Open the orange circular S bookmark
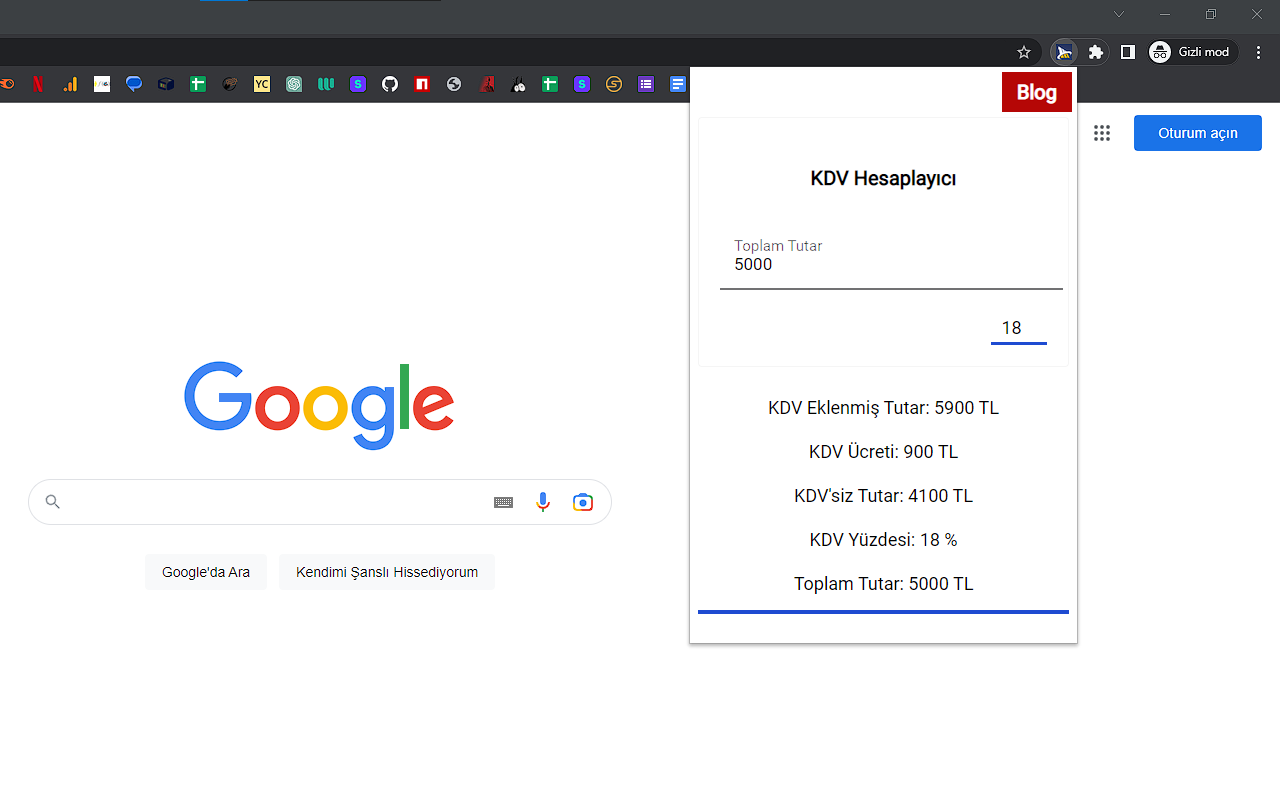 tap(614, 84)
